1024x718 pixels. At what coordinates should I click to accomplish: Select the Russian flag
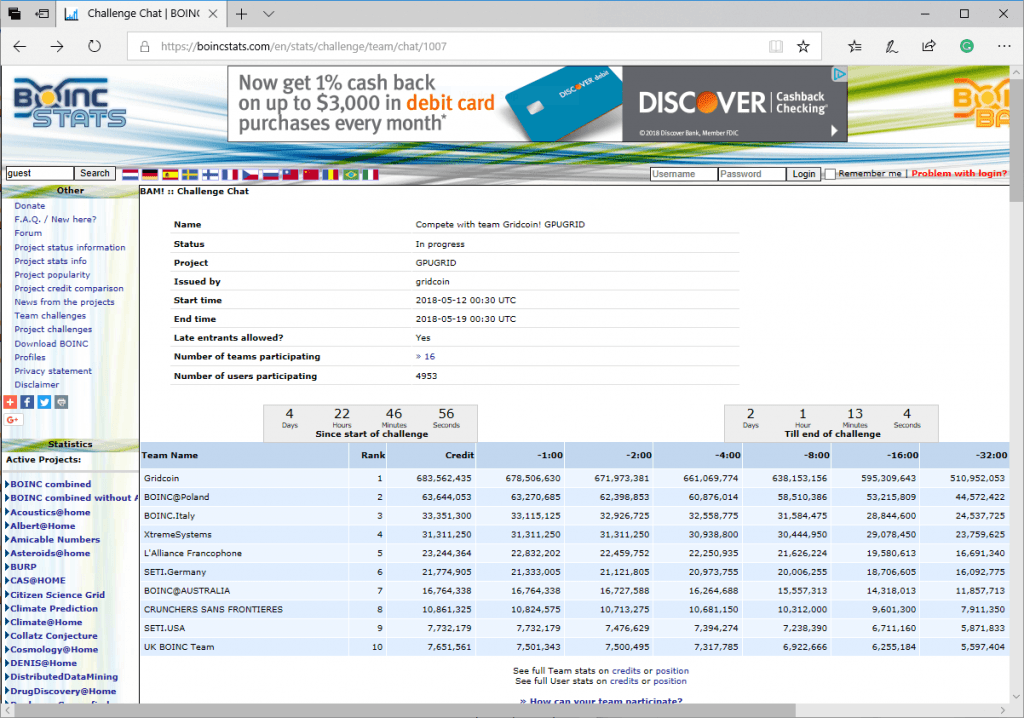[x=270, y=174]
